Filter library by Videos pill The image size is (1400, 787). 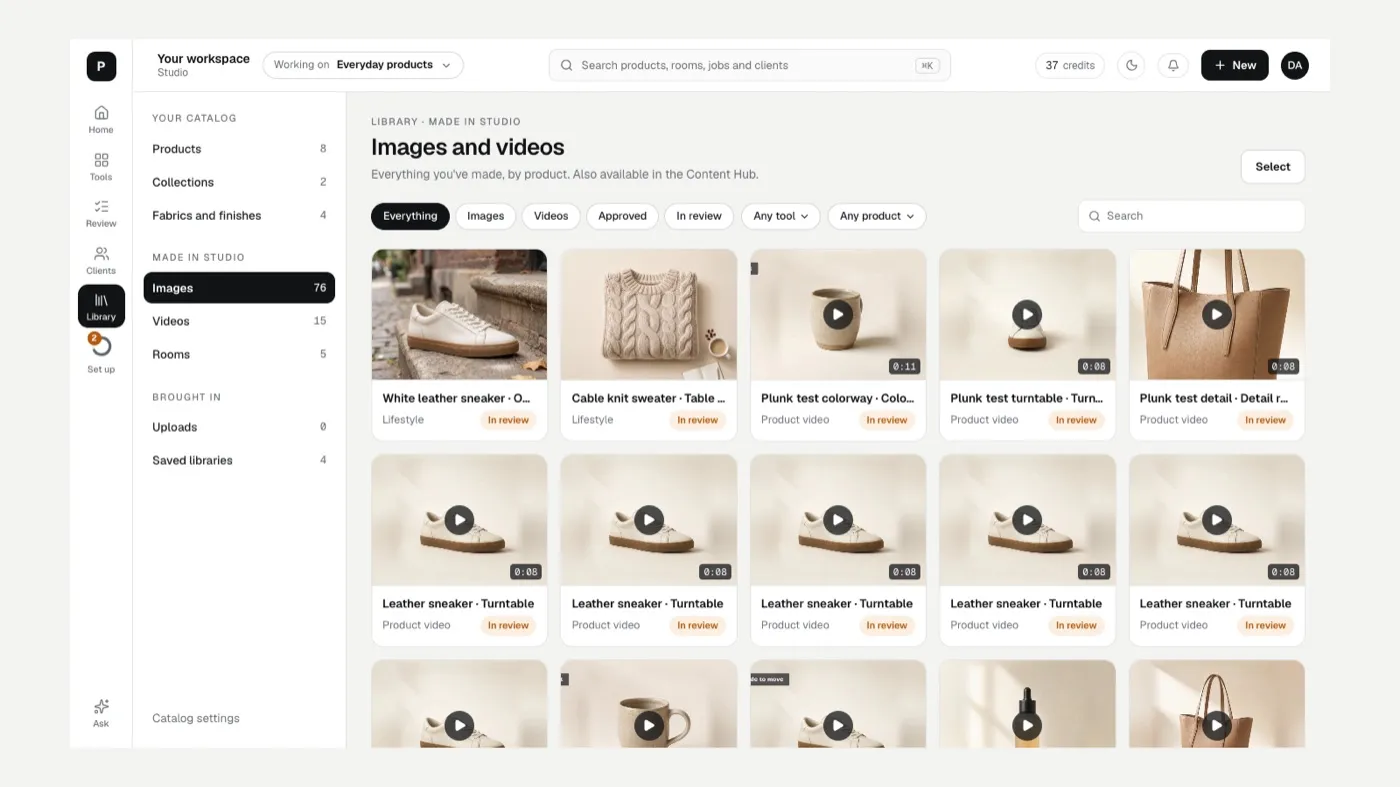(x=551, y=216)
